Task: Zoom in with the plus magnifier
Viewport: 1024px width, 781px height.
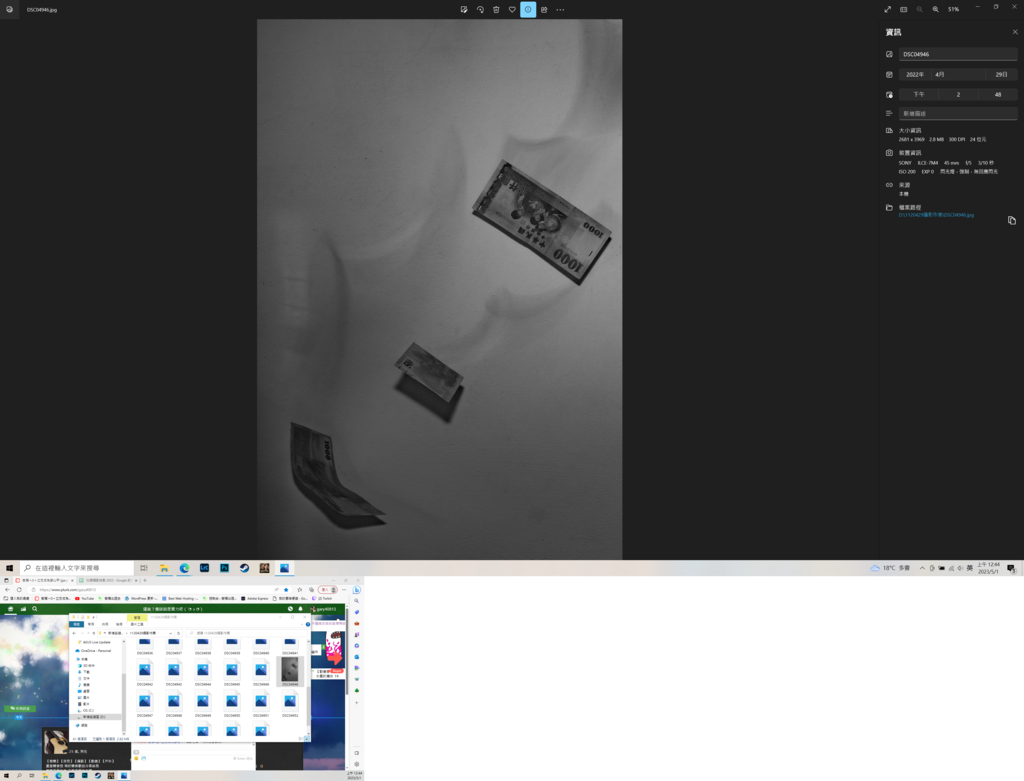Action: pos(935,10)
